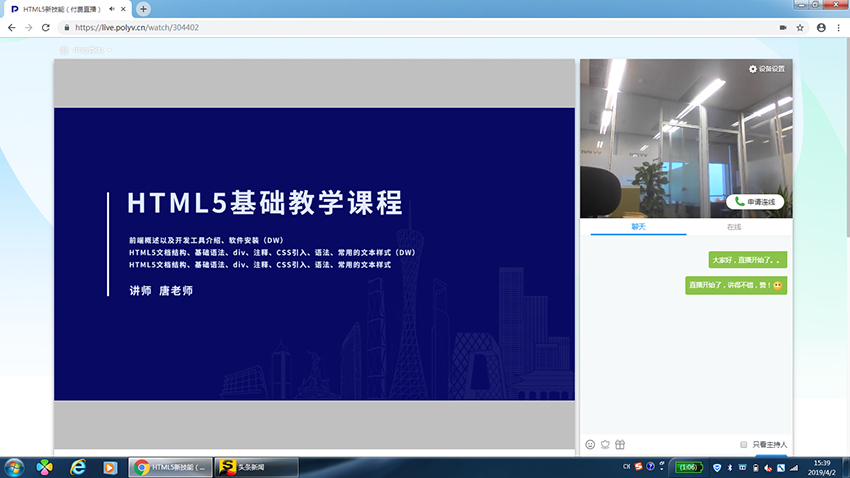Open the Chrome profile avatar

click(821, 28)
